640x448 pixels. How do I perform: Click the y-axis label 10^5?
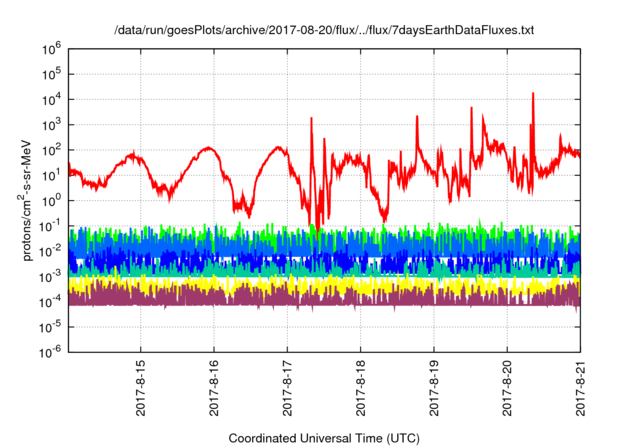(51, 75)
